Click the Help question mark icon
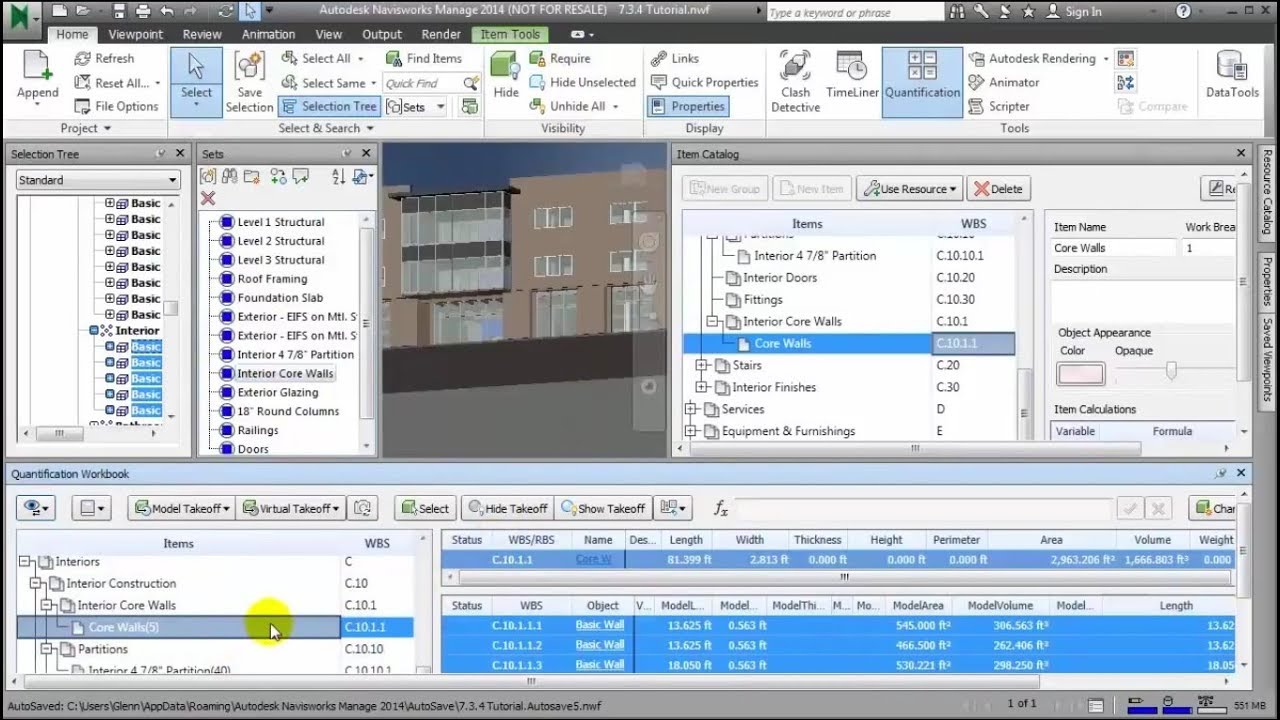This screenshot has width=1280, height=720. pyautogui.click(x=1184, y=11)
